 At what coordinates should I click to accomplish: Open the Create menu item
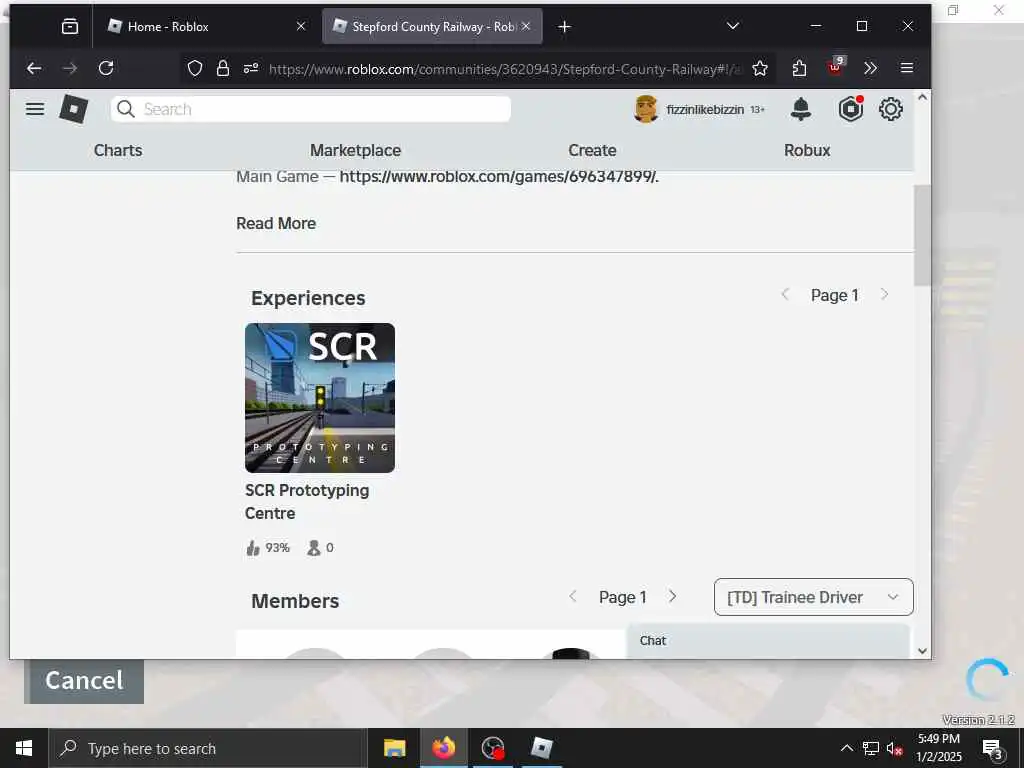pyautogui.click(x=592, y=150)
